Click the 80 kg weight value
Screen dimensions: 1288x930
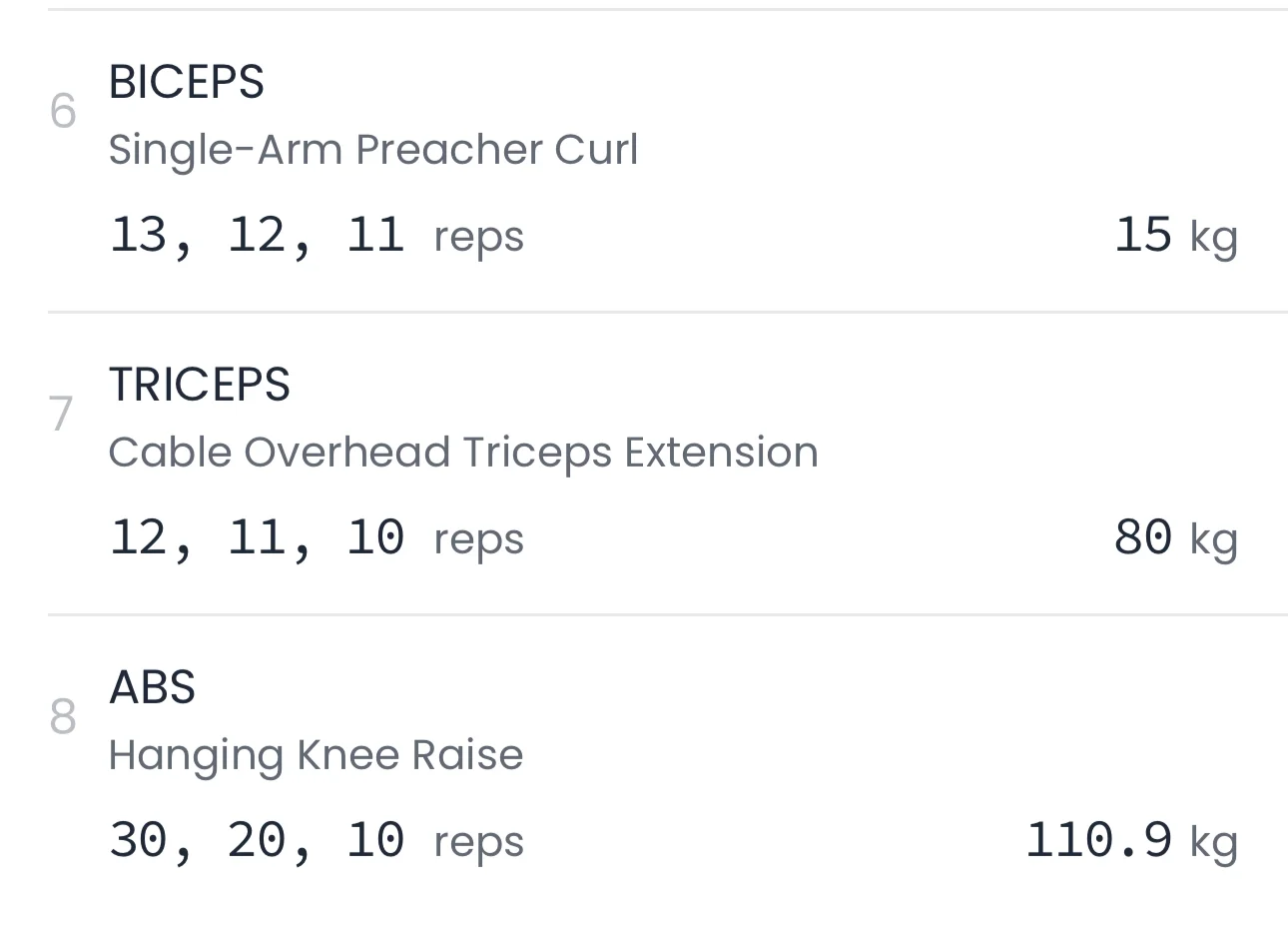1143,538
